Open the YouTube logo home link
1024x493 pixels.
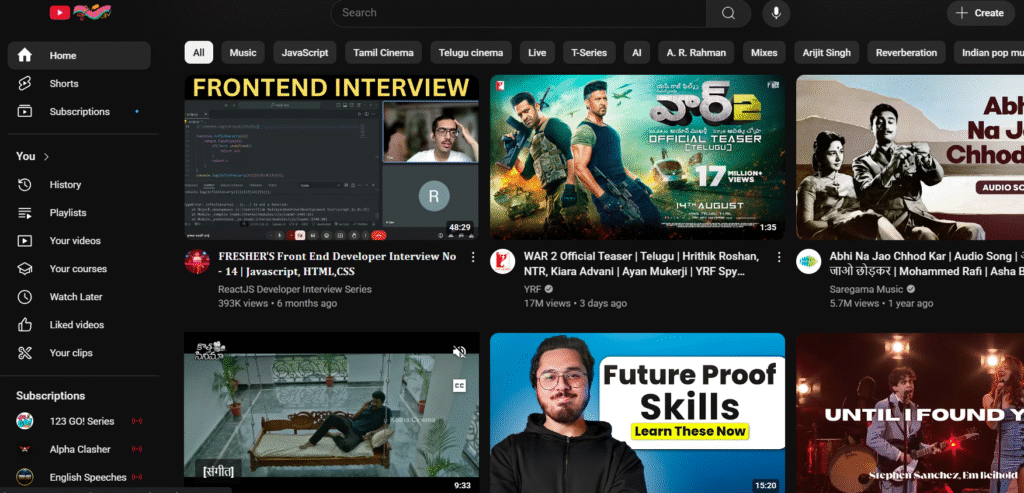(x=80, y=12)
